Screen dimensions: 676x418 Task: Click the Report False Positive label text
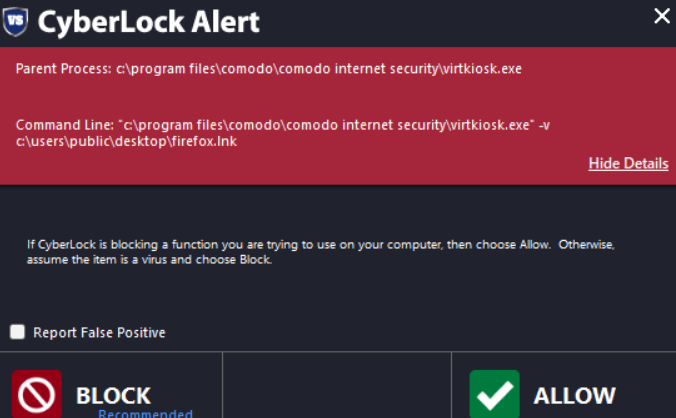[x=99, y=332]
